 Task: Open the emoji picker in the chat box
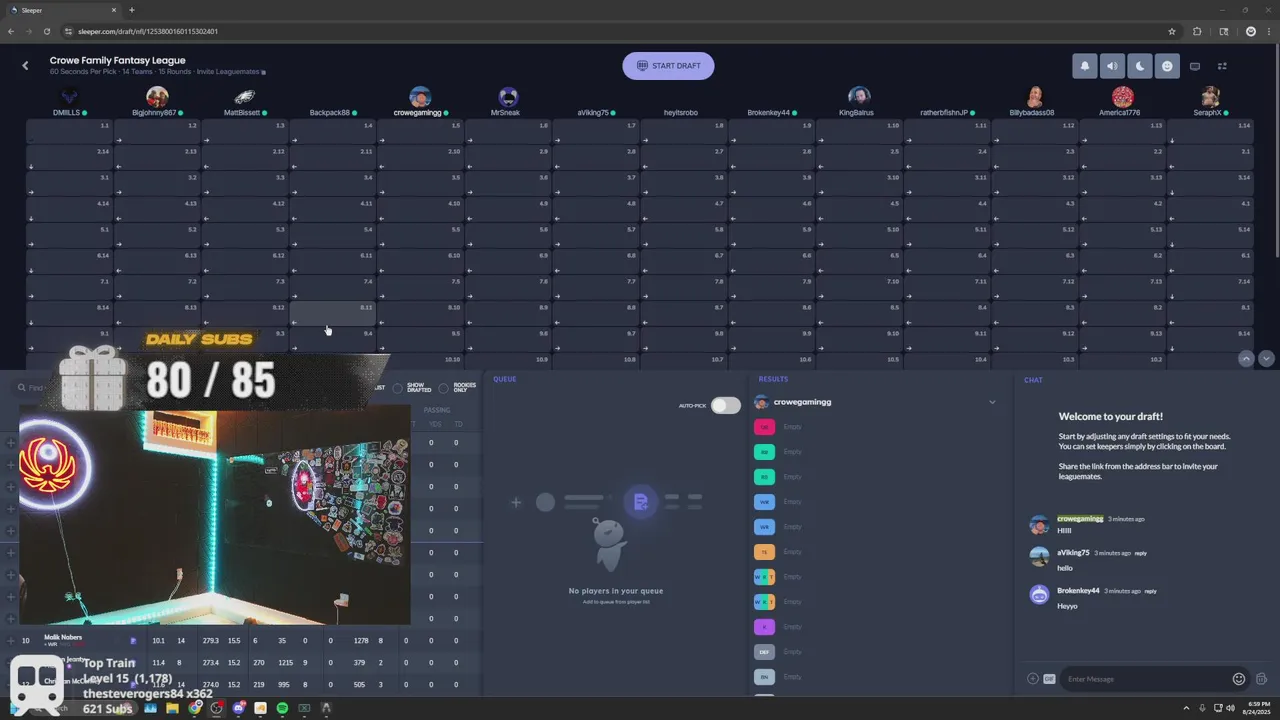1239,679
